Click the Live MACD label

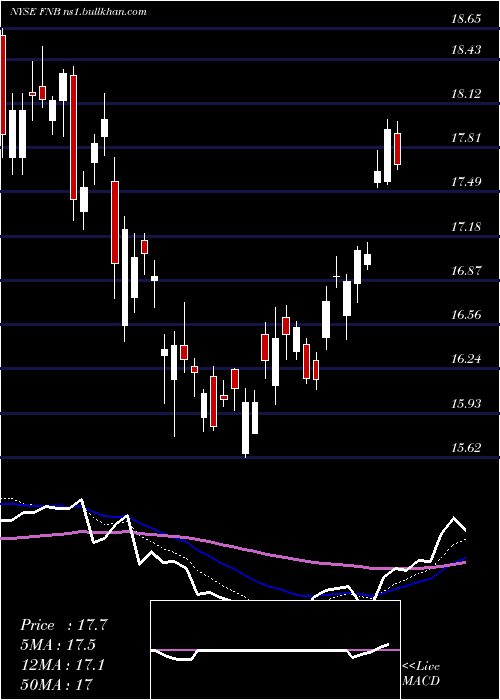point(421,673)
